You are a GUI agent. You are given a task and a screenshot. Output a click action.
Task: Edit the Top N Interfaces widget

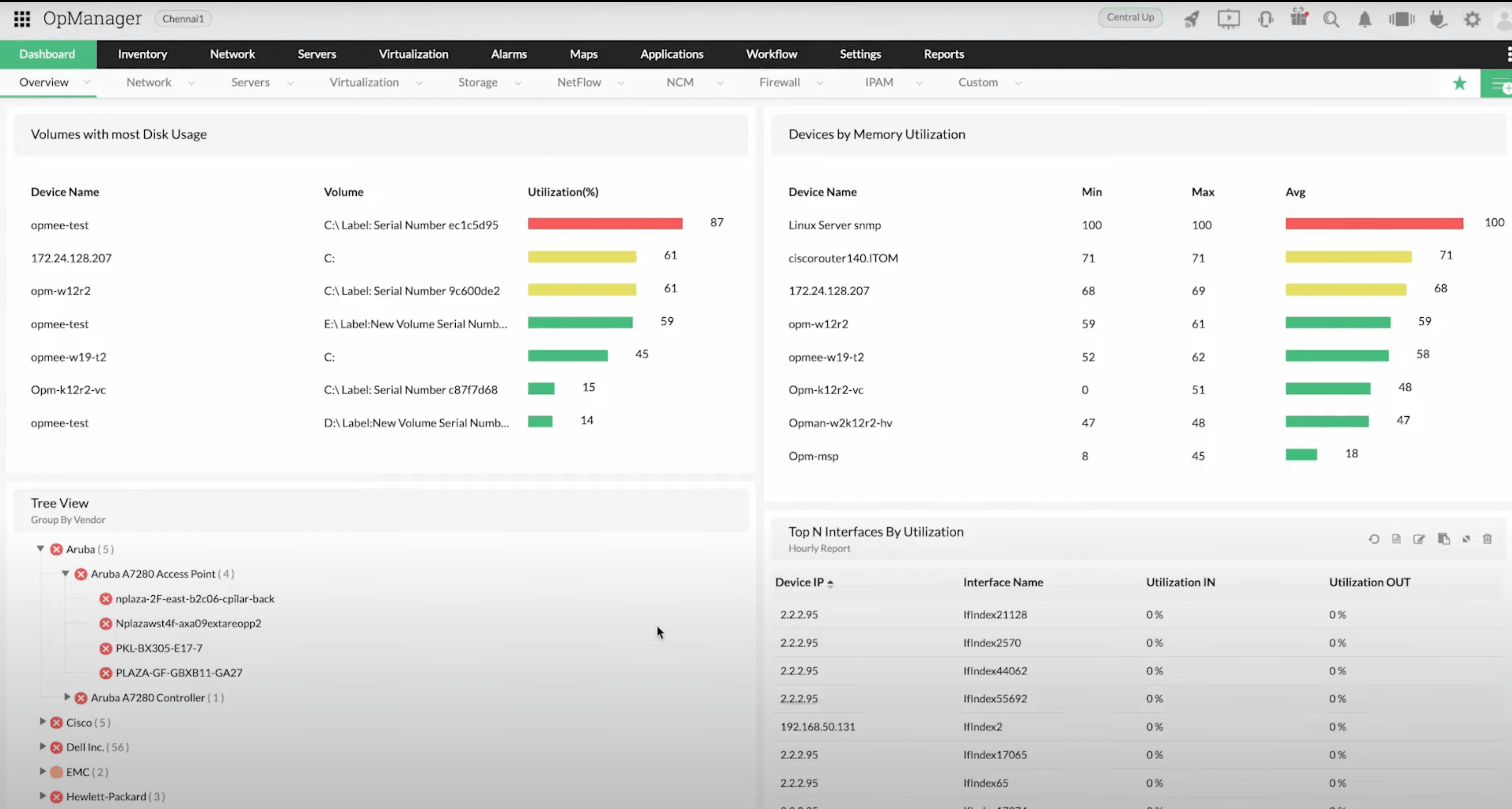[x=1419, y=538]
